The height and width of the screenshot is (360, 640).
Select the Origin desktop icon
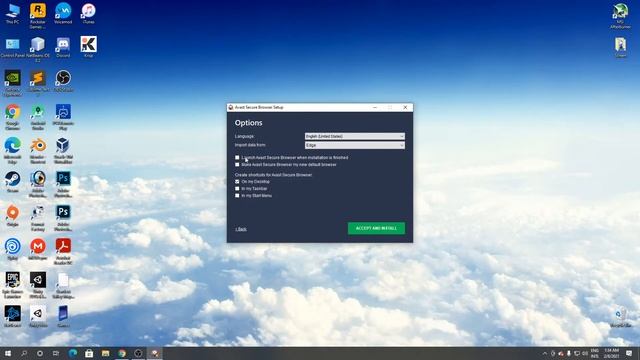click(x=13, y=216)
